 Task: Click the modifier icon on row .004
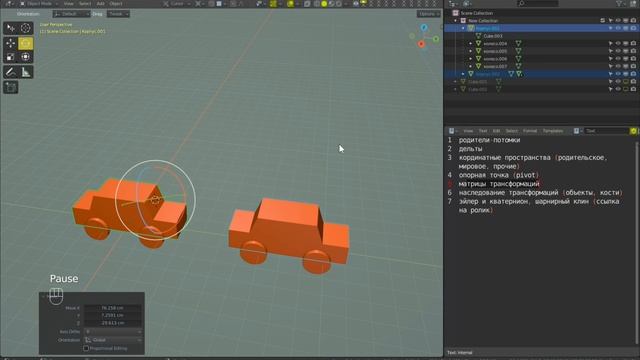pyautogui.click(x=518, y=43)
